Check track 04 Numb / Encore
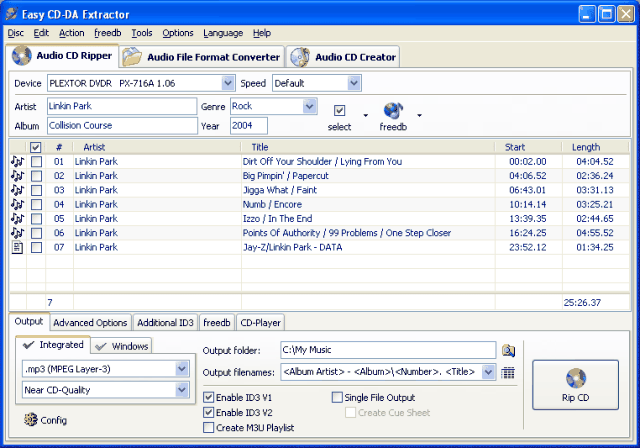This screenshot has width=640, height=448. [36, 204]
